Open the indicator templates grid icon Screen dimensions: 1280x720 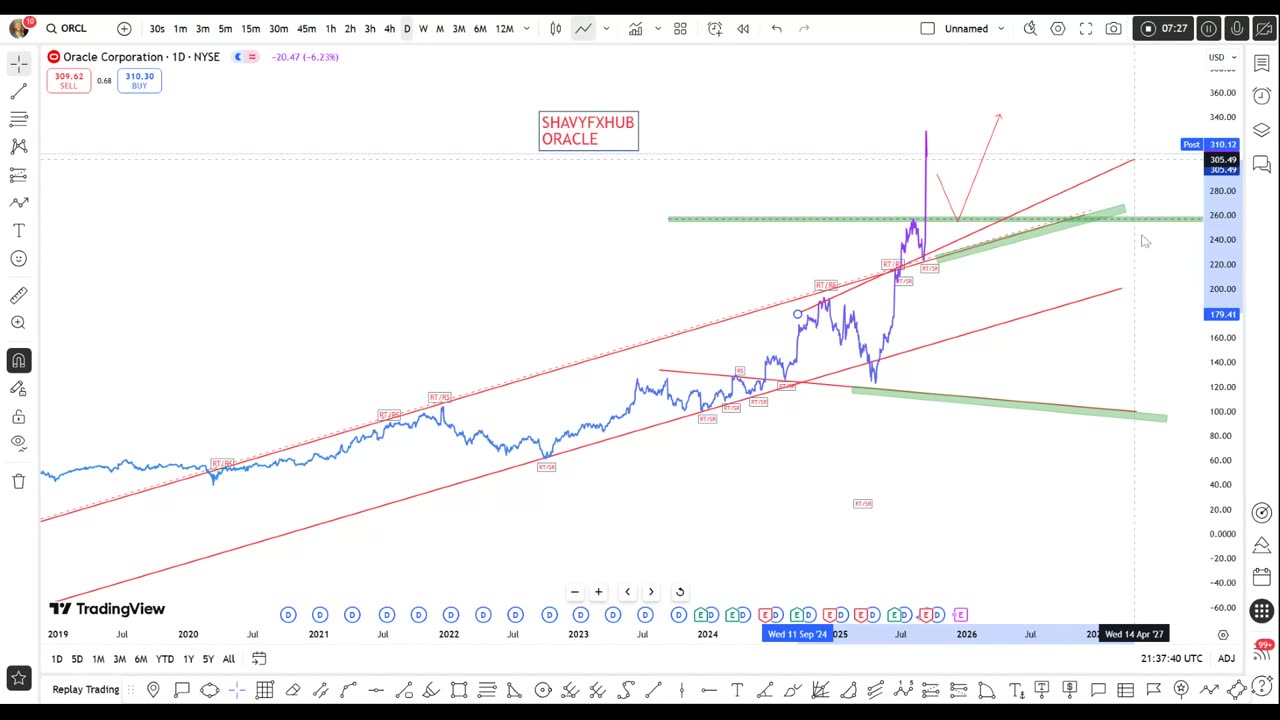(680, 28)
